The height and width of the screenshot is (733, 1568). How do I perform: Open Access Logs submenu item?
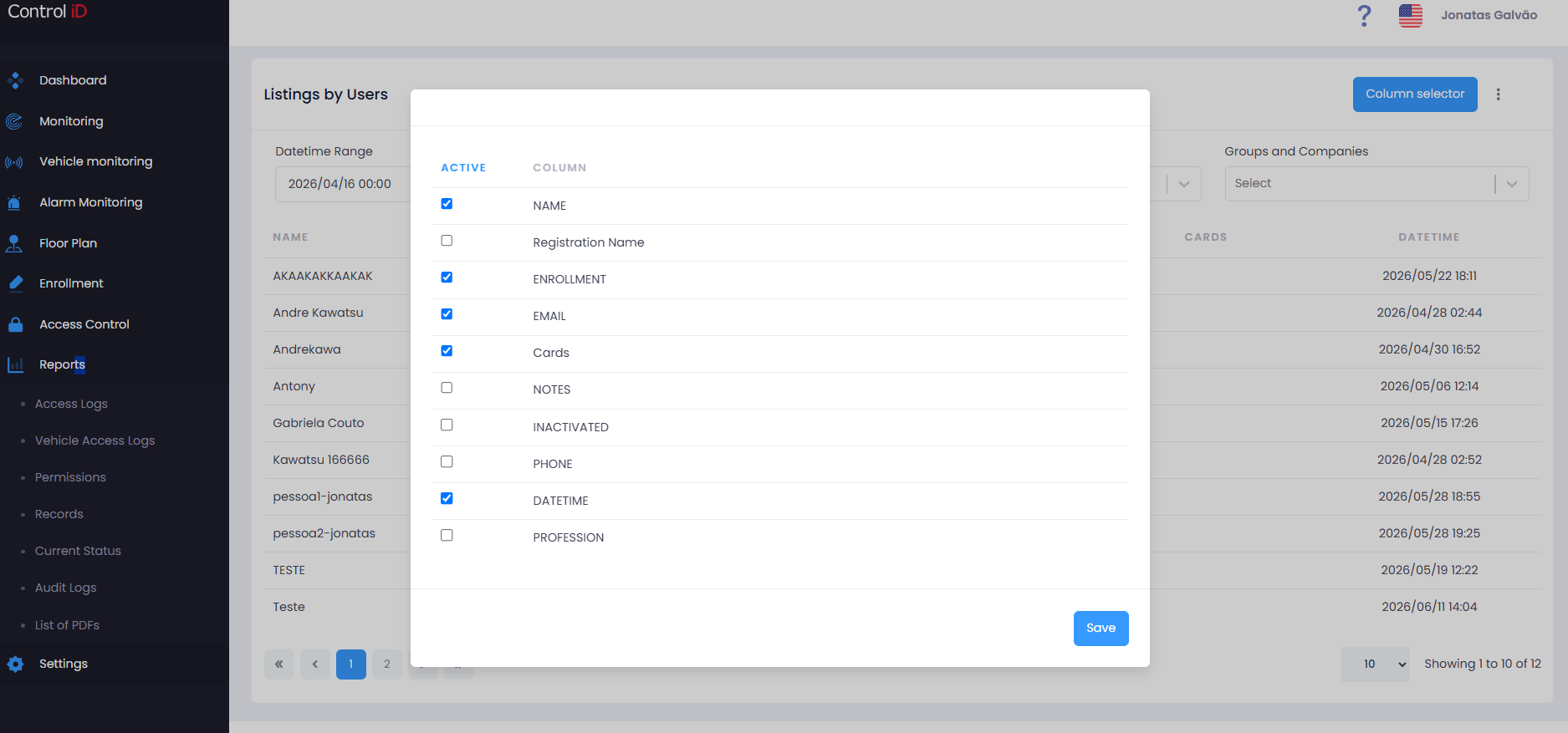[71, 404]
